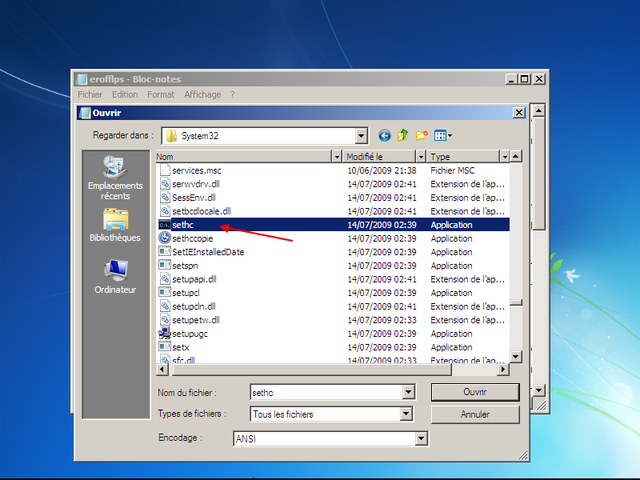Select the setspn application icon
The image size is (640, 480).
point(164,265)
